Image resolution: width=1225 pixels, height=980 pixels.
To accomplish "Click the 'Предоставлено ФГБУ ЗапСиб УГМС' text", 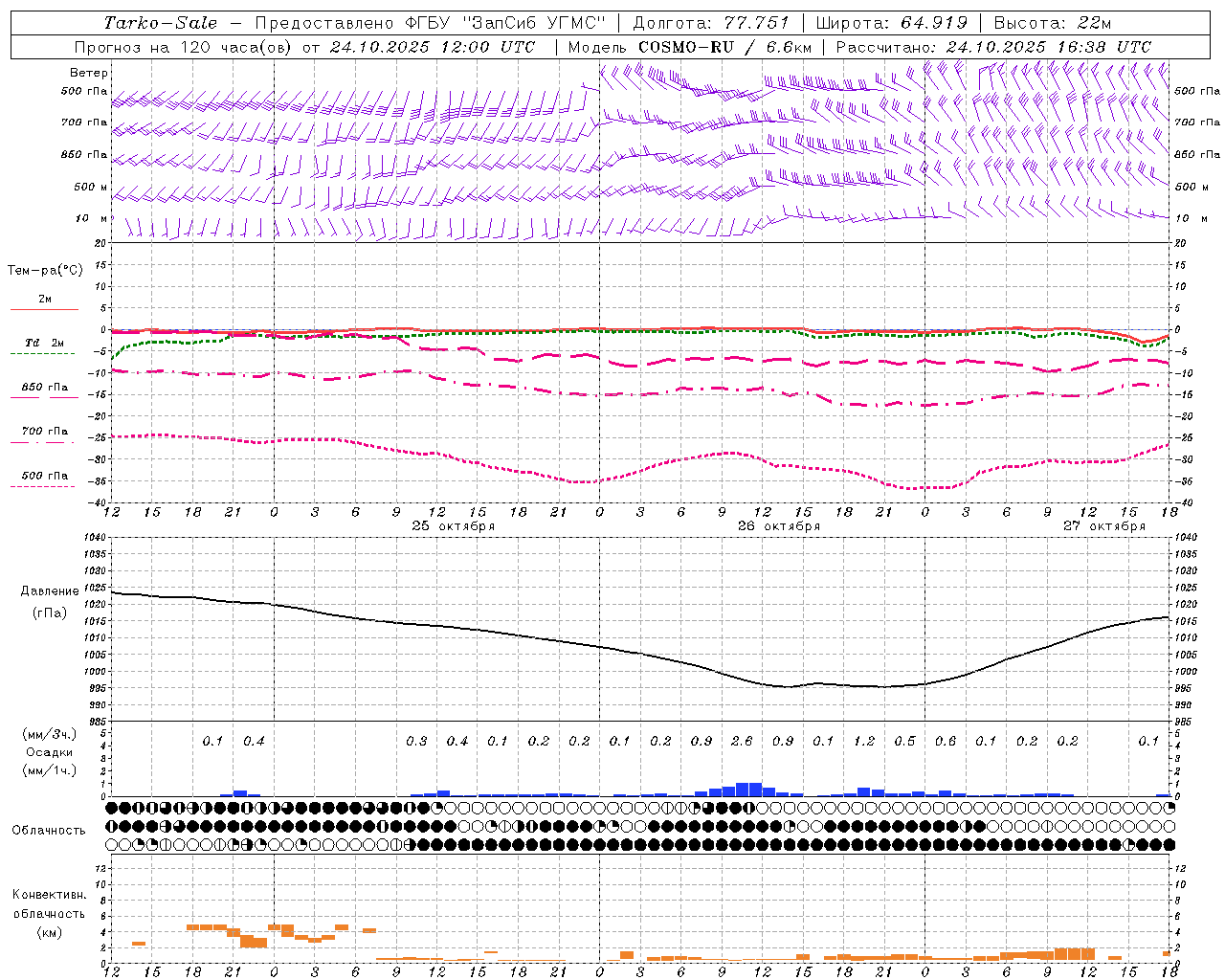I will pos(431,23).
